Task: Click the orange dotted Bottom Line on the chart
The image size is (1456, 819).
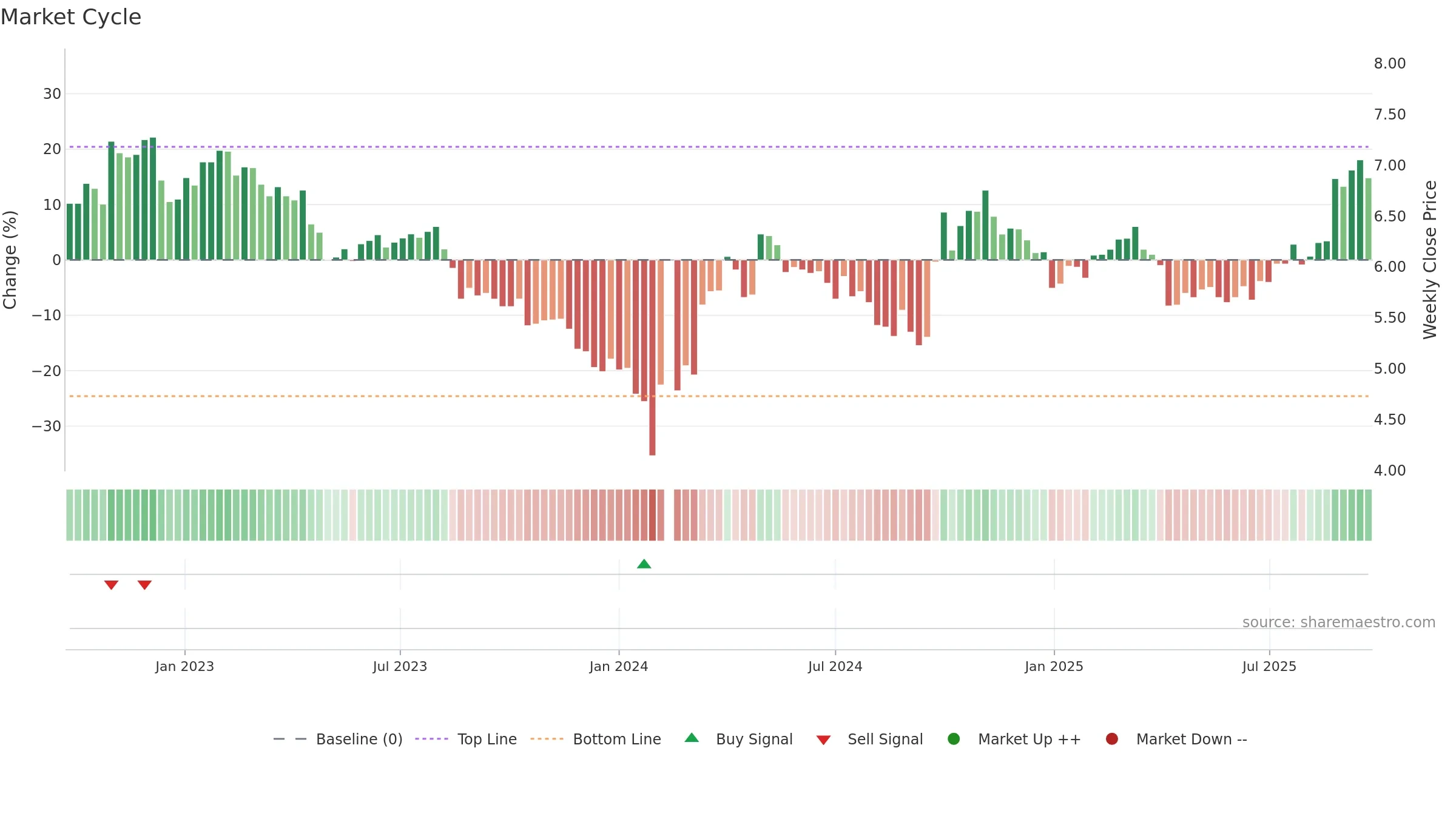Action: [719, 396]
